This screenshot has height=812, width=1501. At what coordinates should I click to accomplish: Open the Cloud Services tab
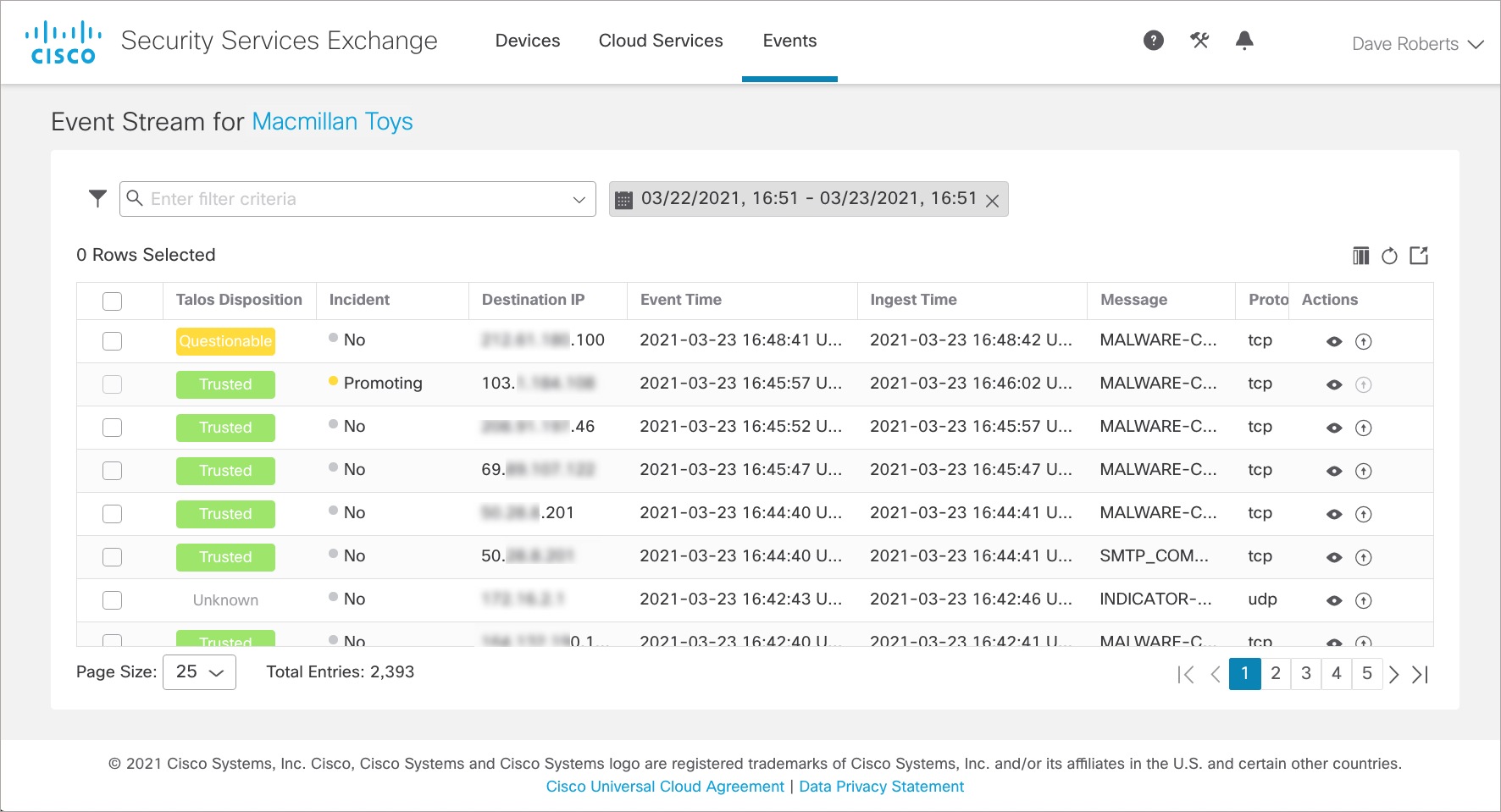click(661, 41)
